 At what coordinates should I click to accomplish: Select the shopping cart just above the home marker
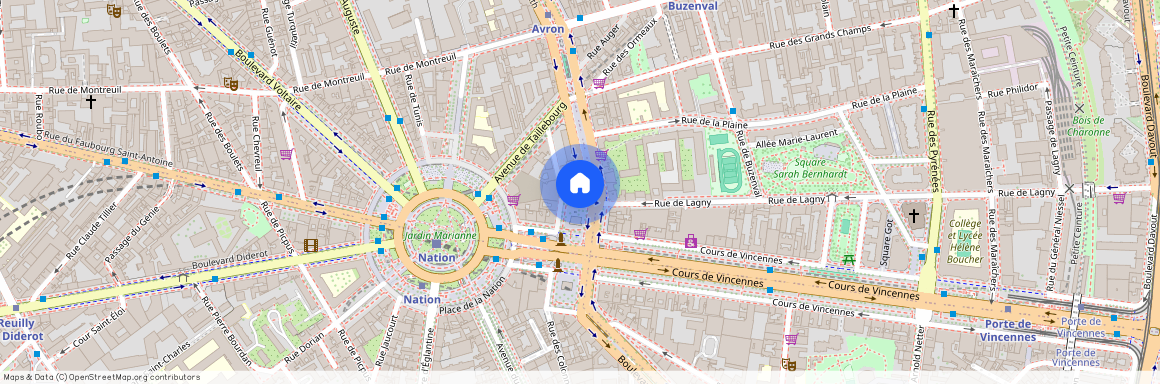pos(601,155)
